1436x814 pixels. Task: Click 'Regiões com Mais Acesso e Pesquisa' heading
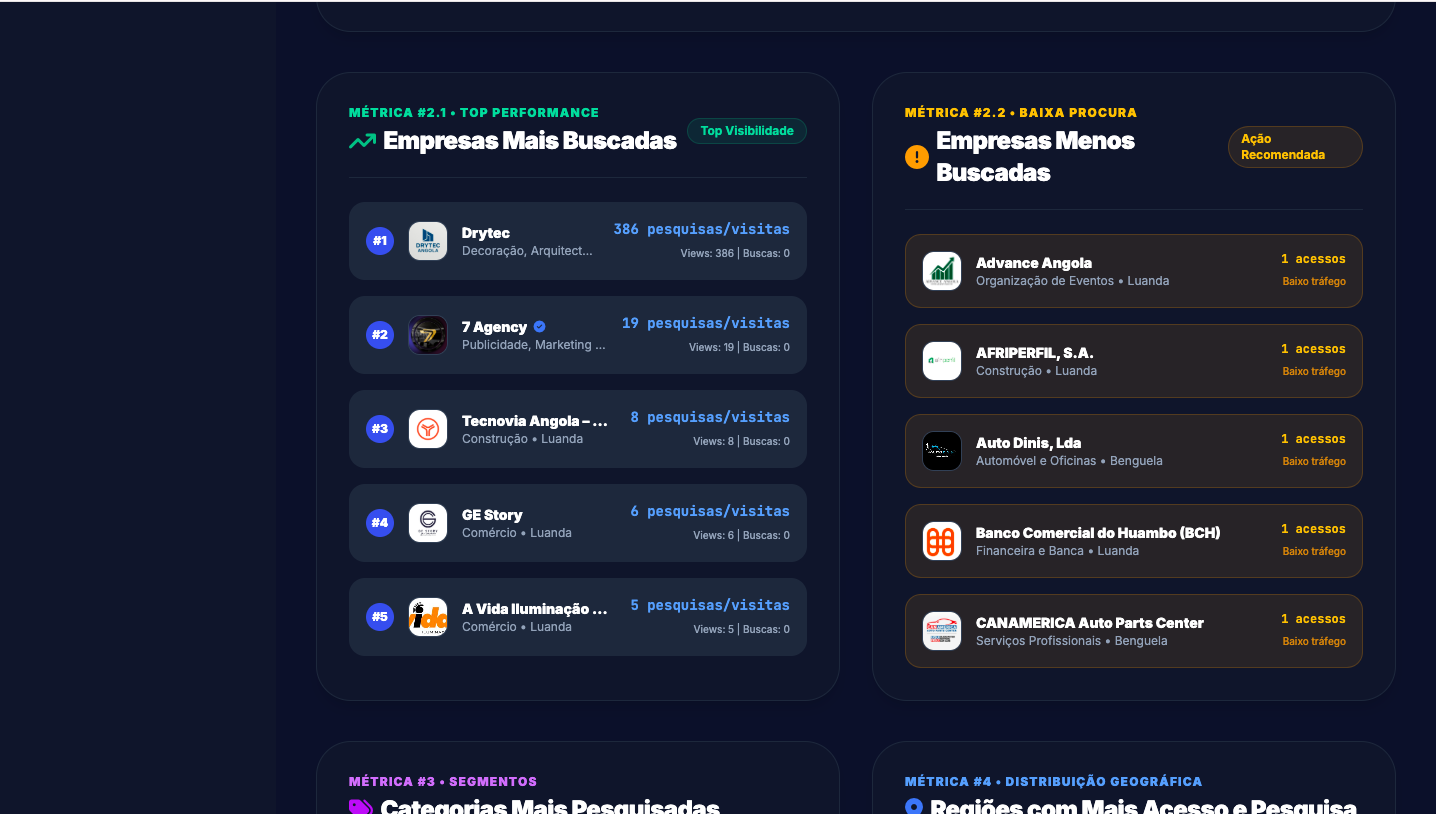(1143, 806)
